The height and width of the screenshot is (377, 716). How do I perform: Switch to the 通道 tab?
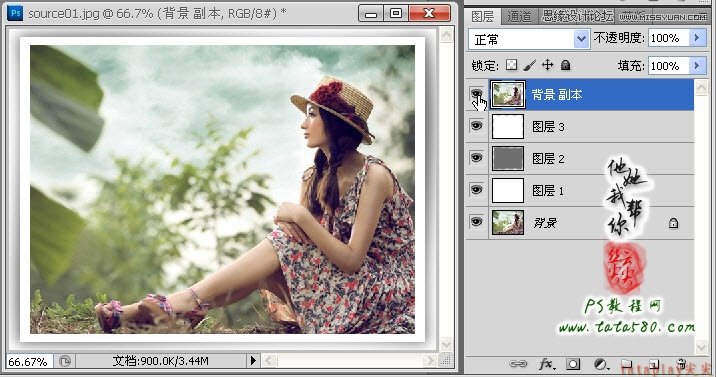(519, 16)
